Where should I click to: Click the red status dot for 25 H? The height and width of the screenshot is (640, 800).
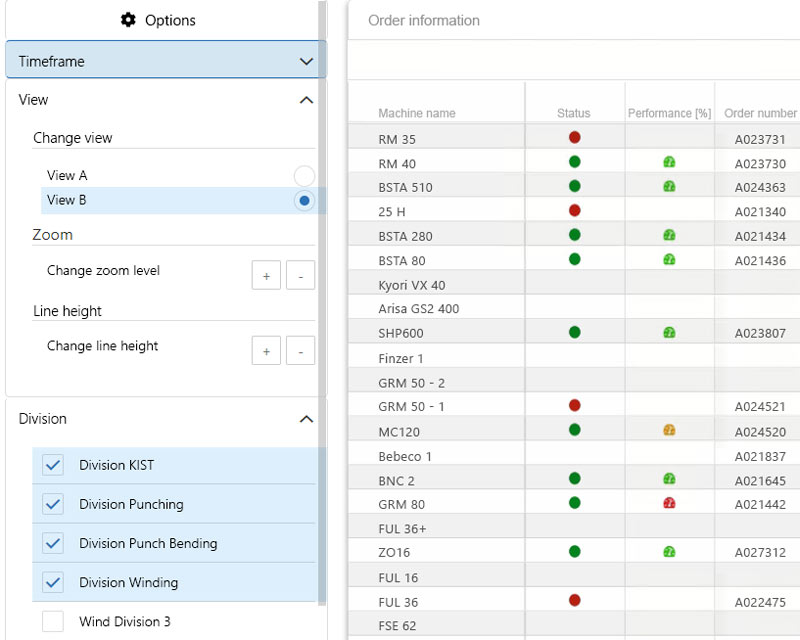573,210
